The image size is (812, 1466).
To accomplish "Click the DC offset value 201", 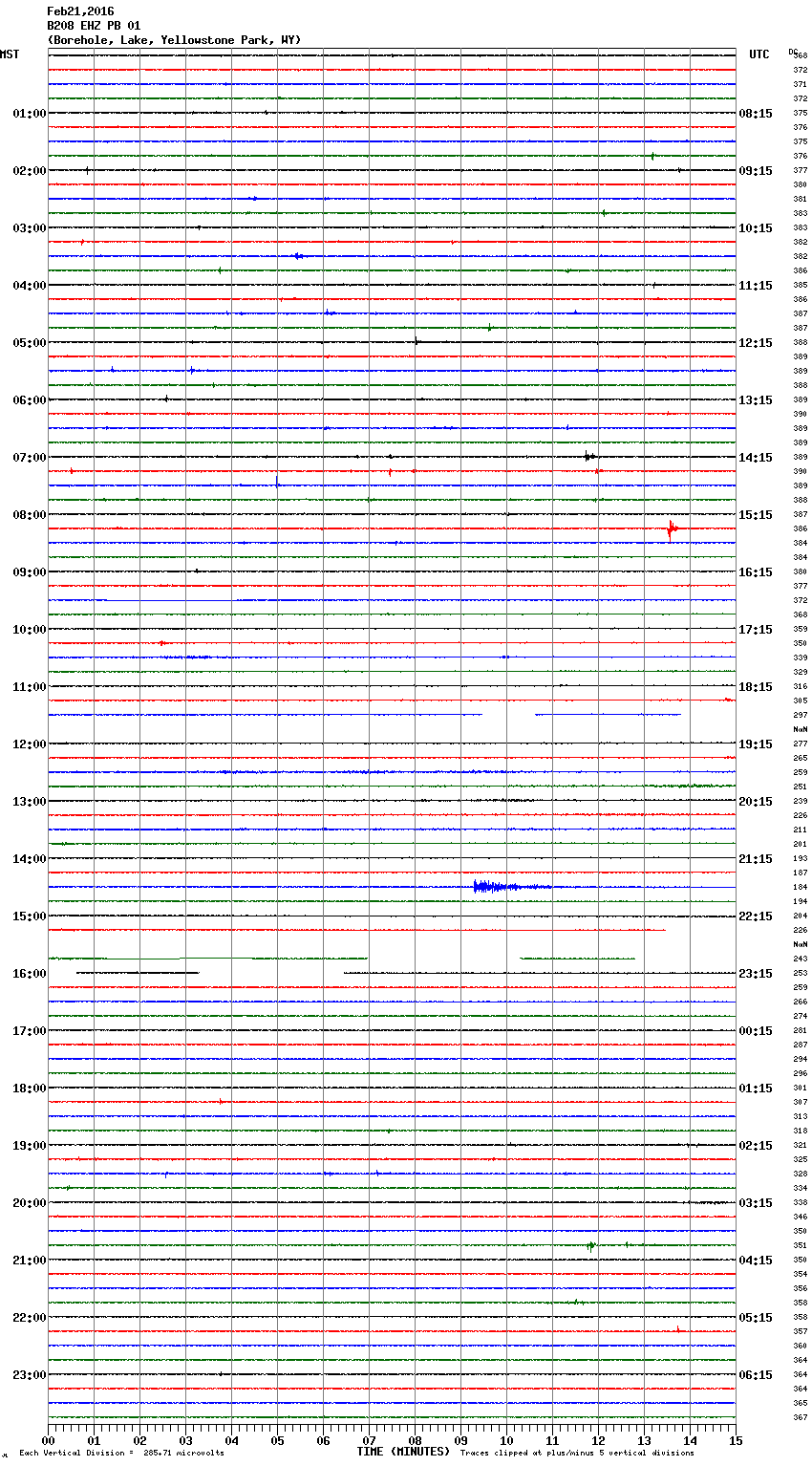I will pyautogui.click(x=801, y=845).
